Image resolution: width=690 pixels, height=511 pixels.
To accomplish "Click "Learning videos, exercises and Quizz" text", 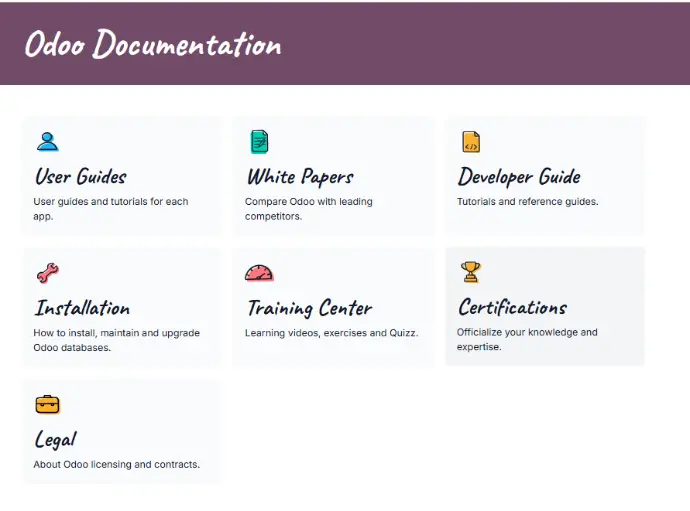I will click(x=331, y=333).
